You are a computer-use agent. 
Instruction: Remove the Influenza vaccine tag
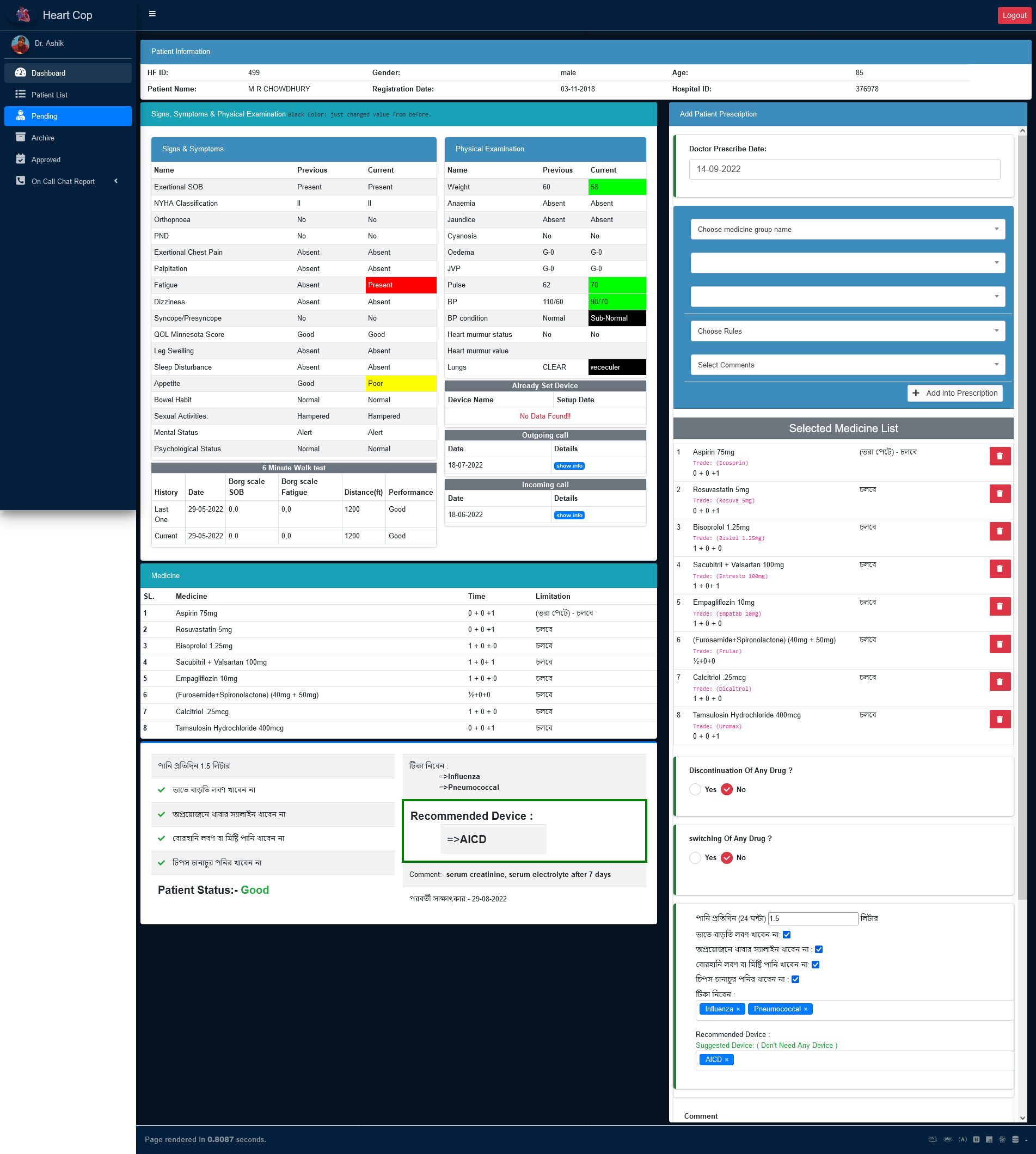pos(738,1009)
